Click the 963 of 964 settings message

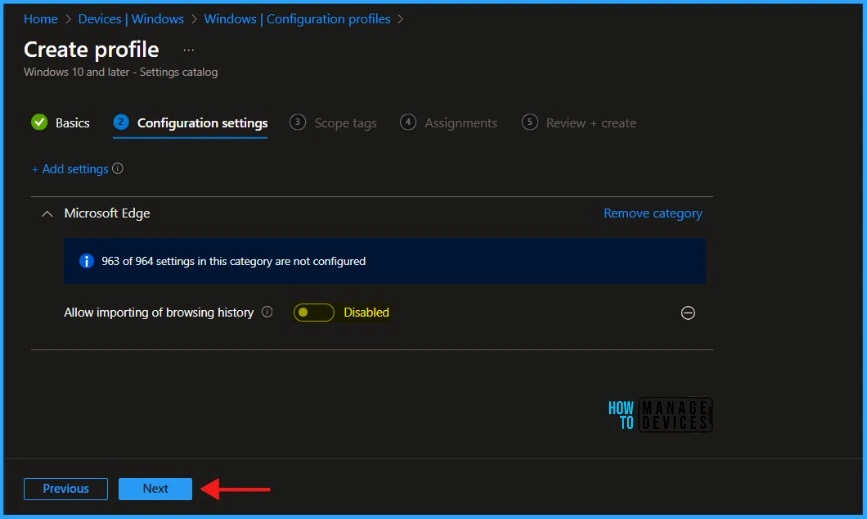(x=233, y=261)
